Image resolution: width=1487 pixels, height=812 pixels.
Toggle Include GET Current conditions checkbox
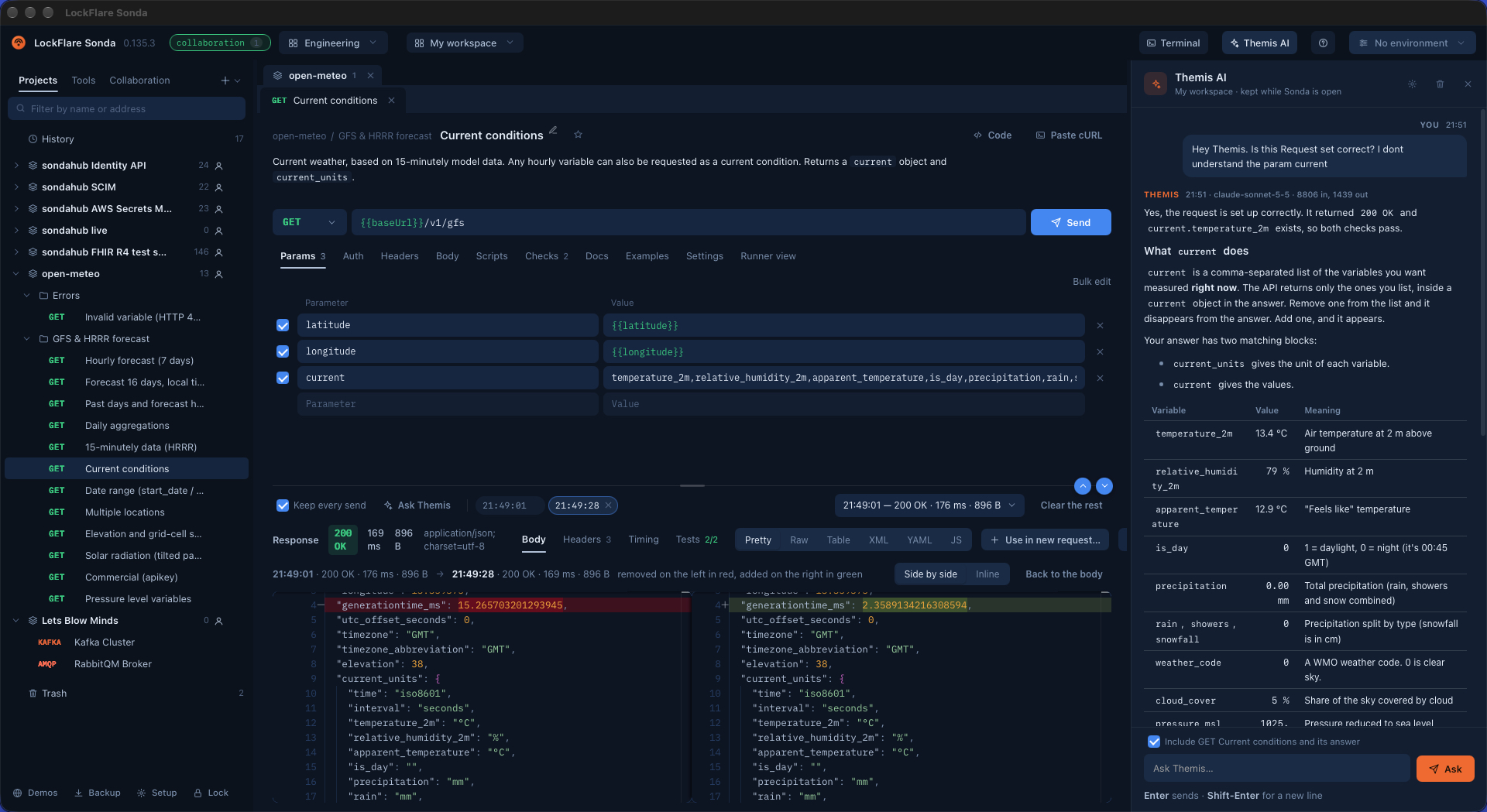pos(1154,742)
